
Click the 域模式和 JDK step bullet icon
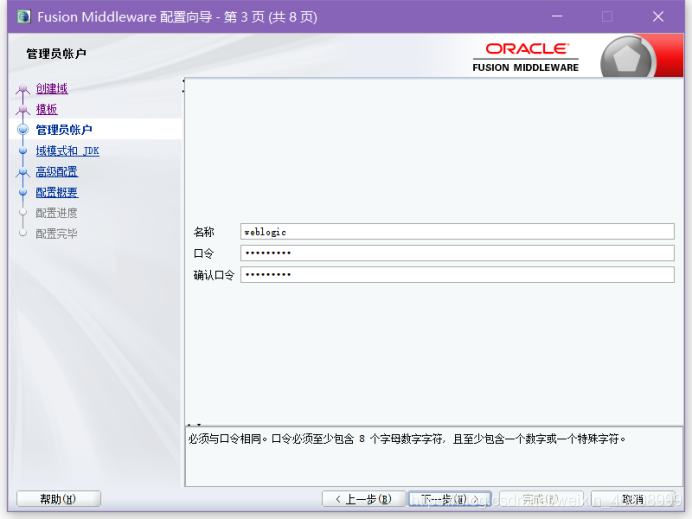[23, 150]
